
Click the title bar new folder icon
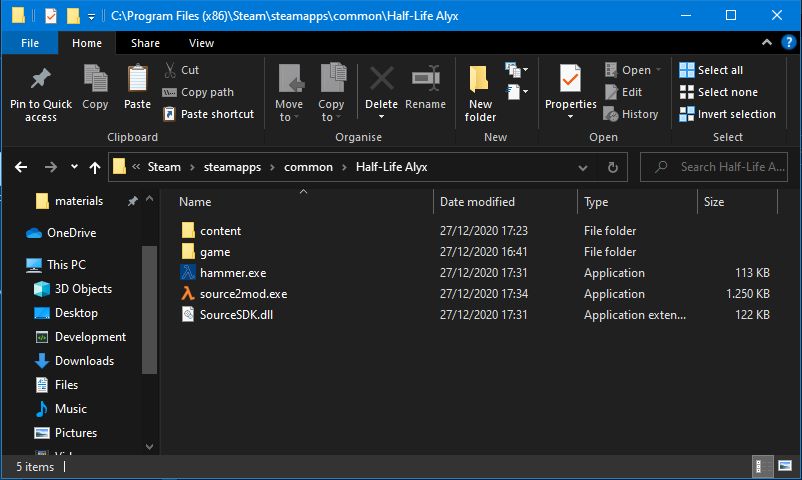pos(73,16)
